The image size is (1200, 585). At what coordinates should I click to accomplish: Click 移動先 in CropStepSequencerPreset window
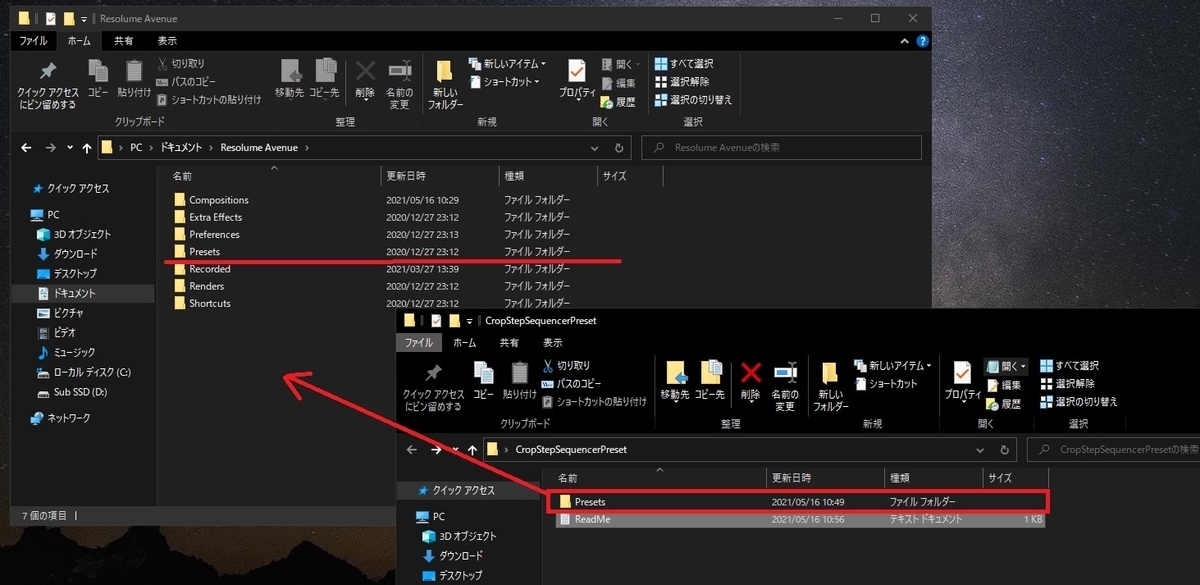675,380
